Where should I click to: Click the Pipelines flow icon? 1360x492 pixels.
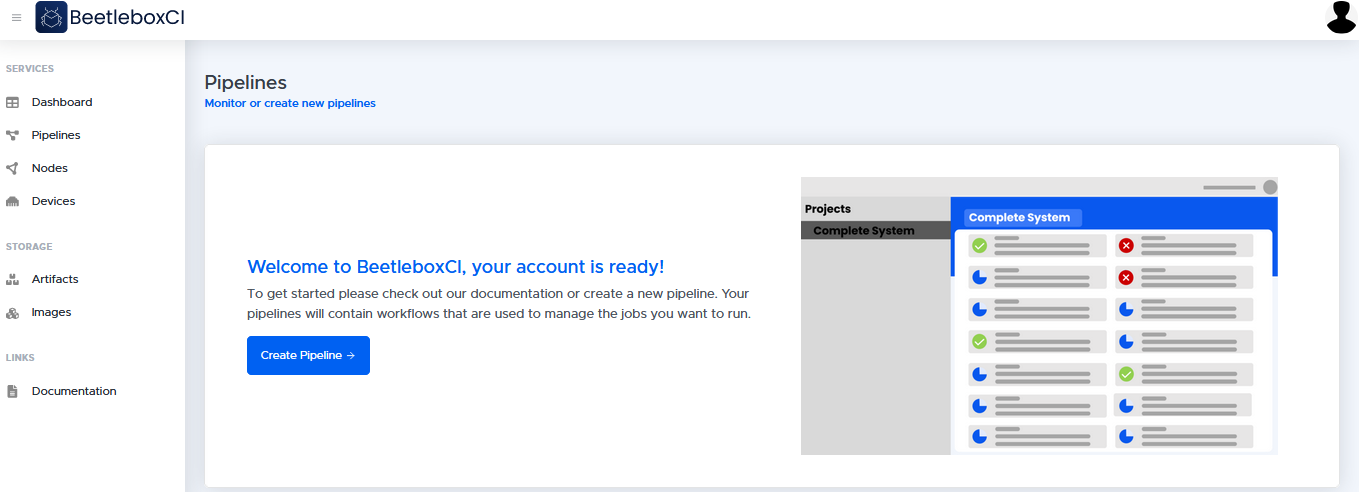(13, 135)
